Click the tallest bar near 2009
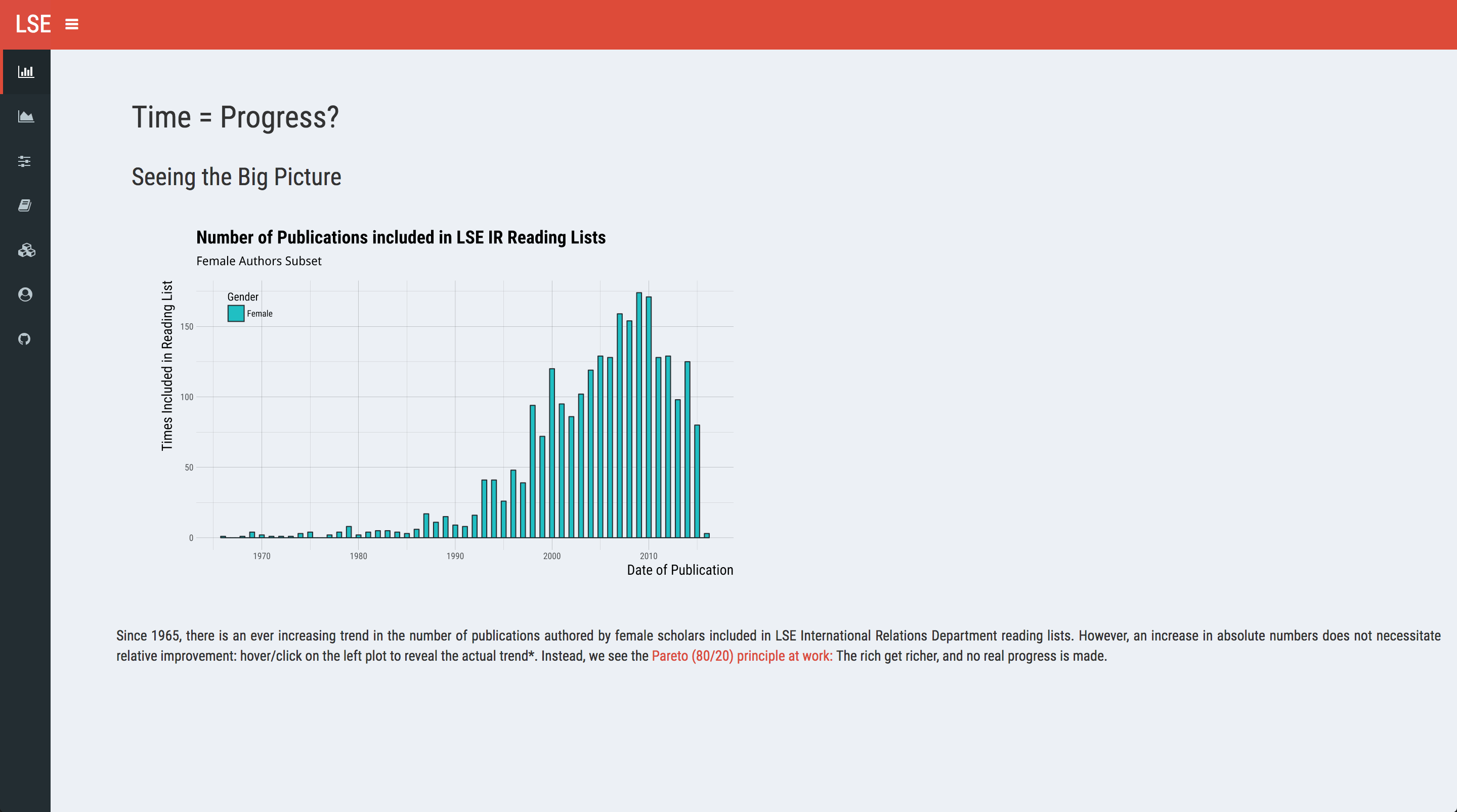This screenshot has width=1457, height=812. [x=639, y=415]
